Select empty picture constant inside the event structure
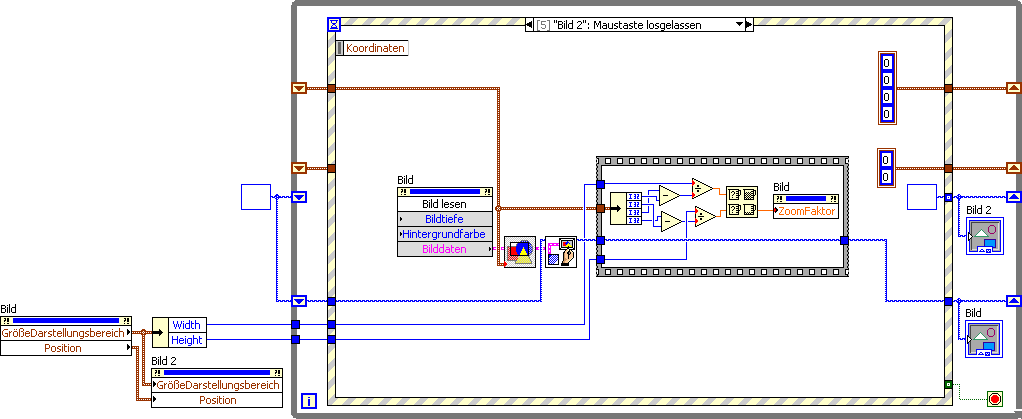1022x419 pixels. click(x=922, y=197)
